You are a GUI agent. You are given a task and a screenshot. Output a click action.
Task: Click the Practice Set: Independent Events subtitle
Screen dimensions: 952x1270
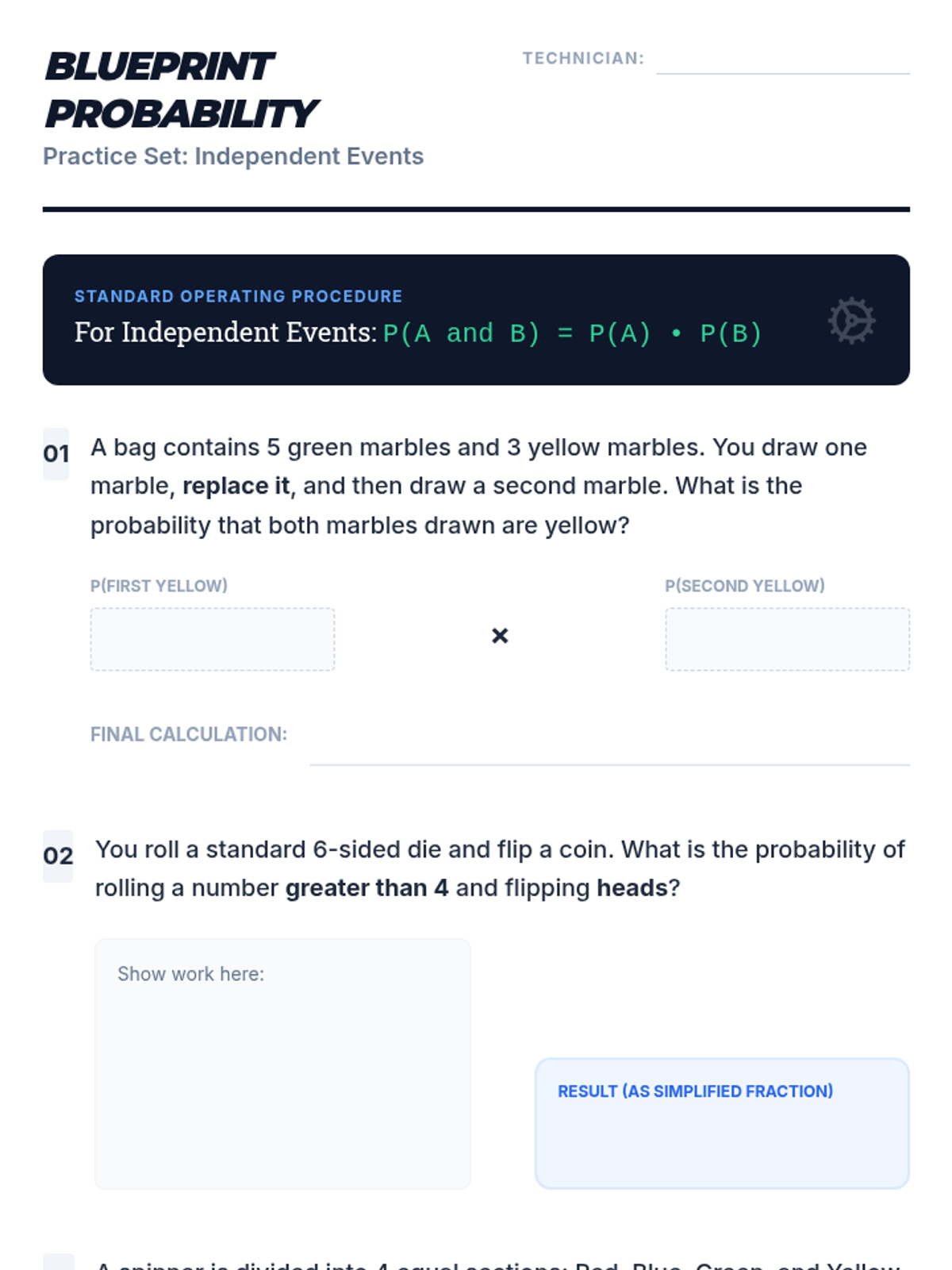(233, 156)
